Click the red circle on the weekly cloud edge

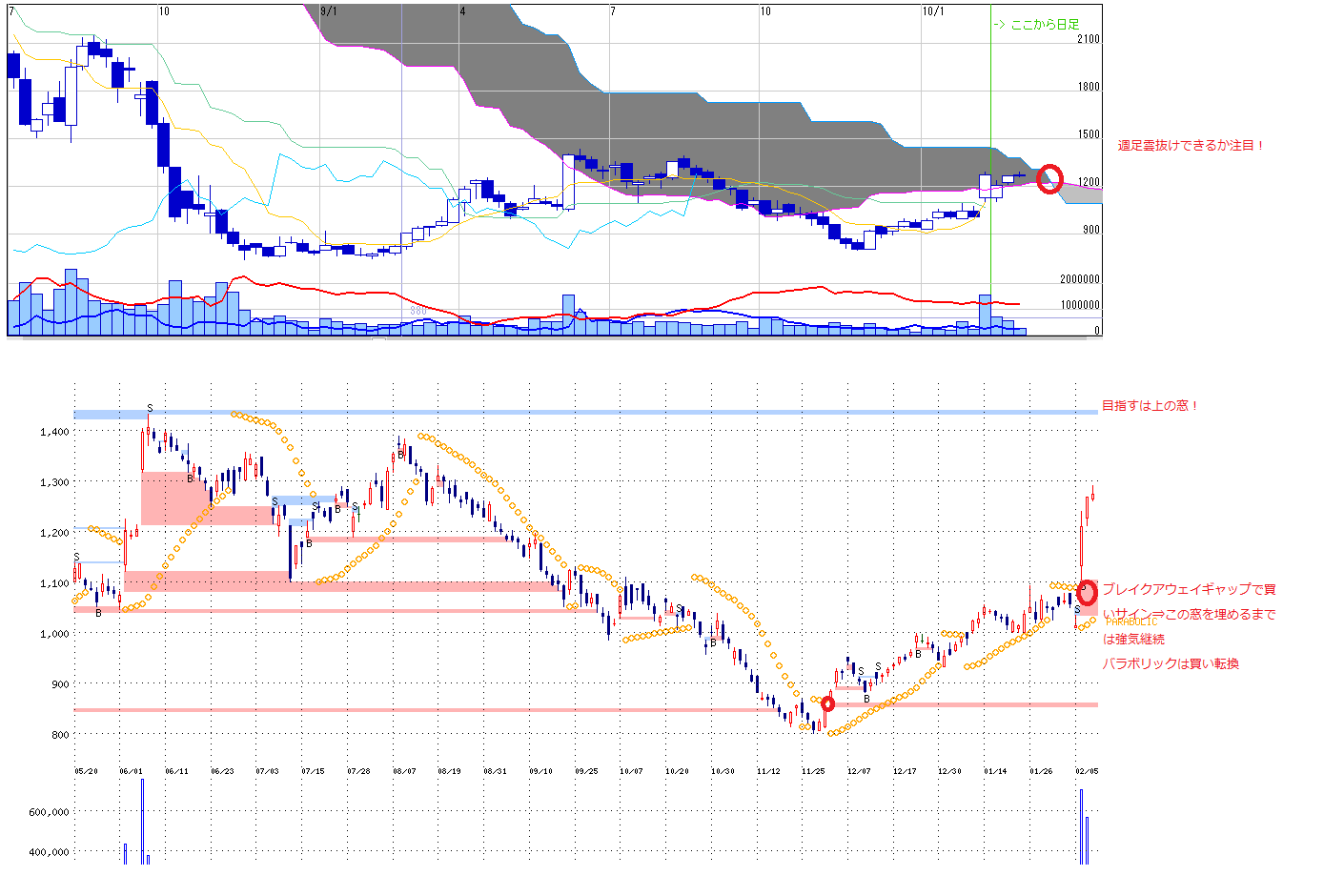1049,178
